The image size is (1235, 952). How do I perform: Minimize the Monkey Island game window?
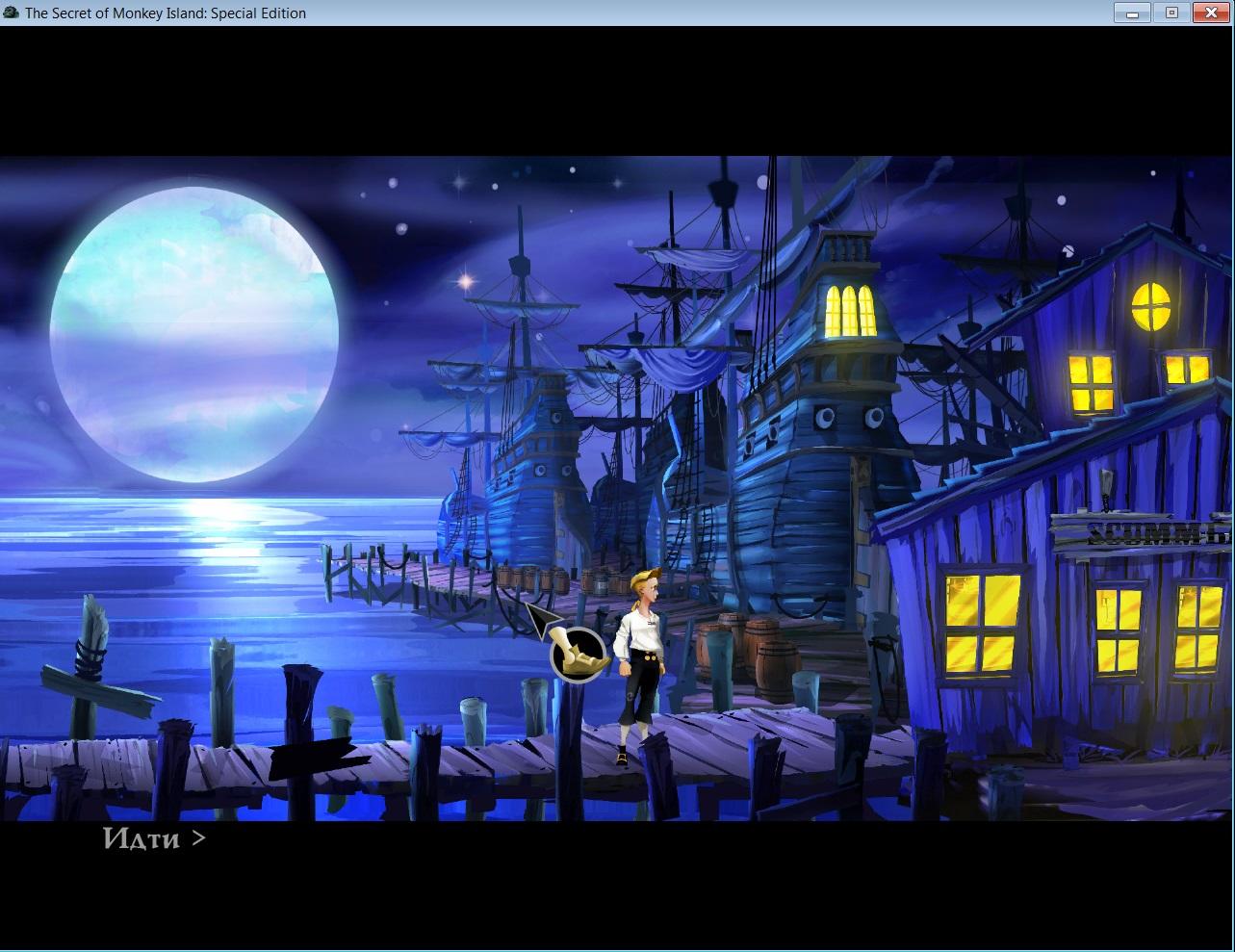point(1132,13)
